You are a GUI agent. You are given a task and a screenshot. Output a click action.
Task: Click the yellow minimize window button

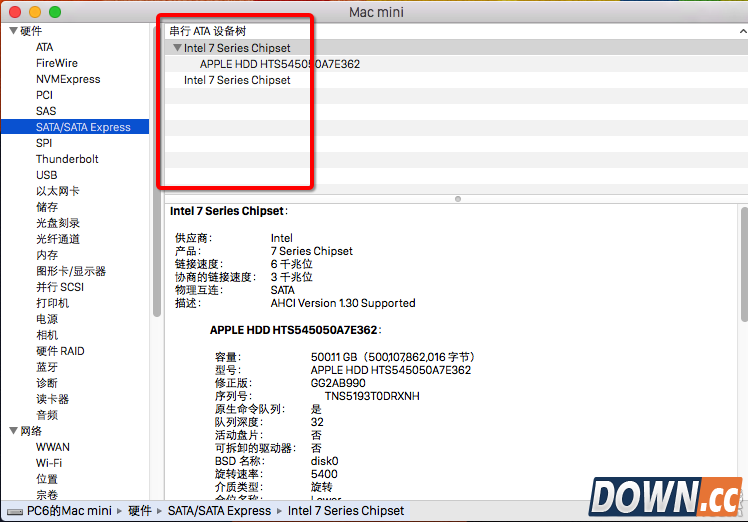pyautogui.click(x=35, y=12)
